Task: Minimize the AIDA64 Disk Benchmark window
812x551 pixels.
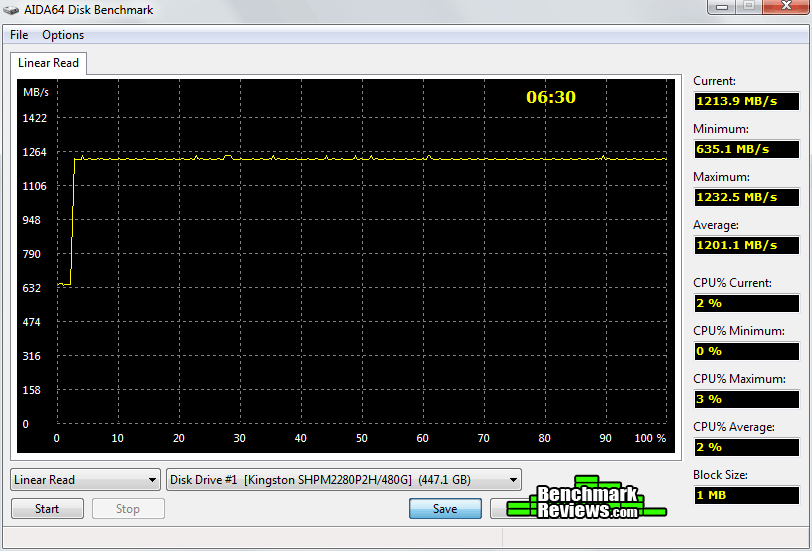Action: pos(720,8)
